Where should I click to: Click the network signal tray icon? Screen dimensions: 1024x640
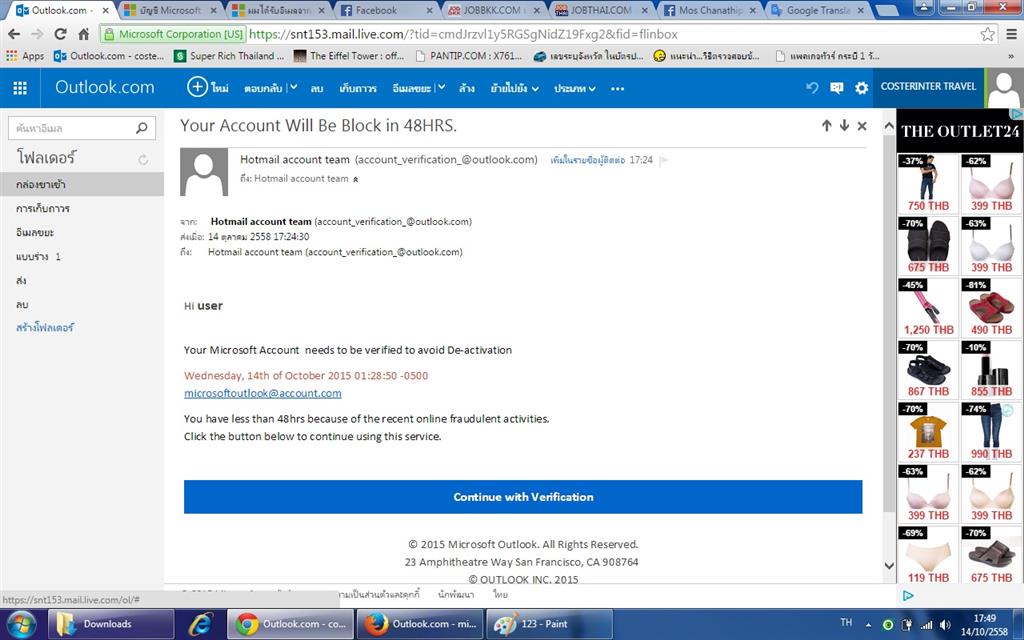[x=926, y=625]
